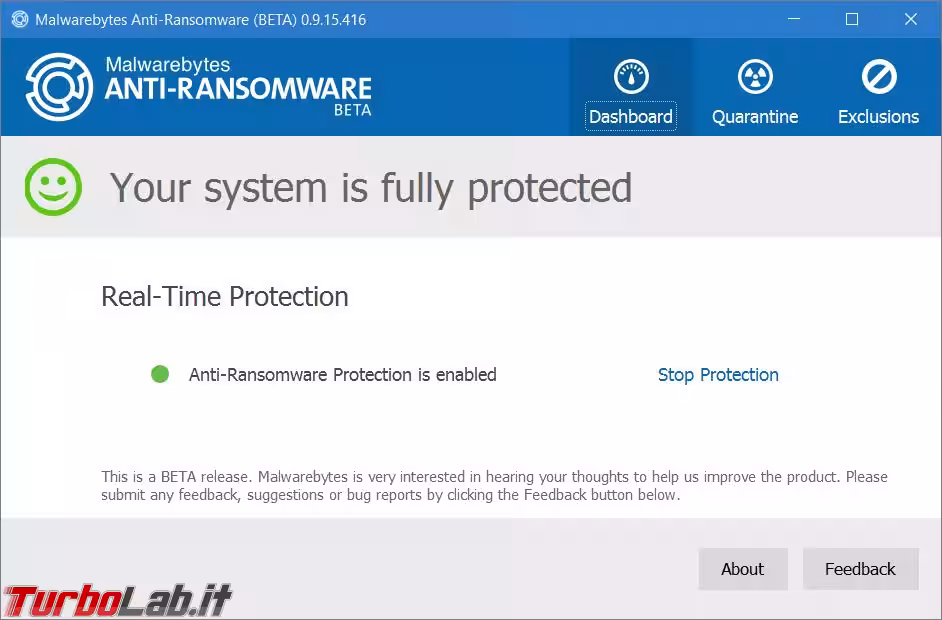The width and height of the screenshot is (942, 620).
Task: Maximize the Anti-Ransomware window
Action: [x=852, y=19]
